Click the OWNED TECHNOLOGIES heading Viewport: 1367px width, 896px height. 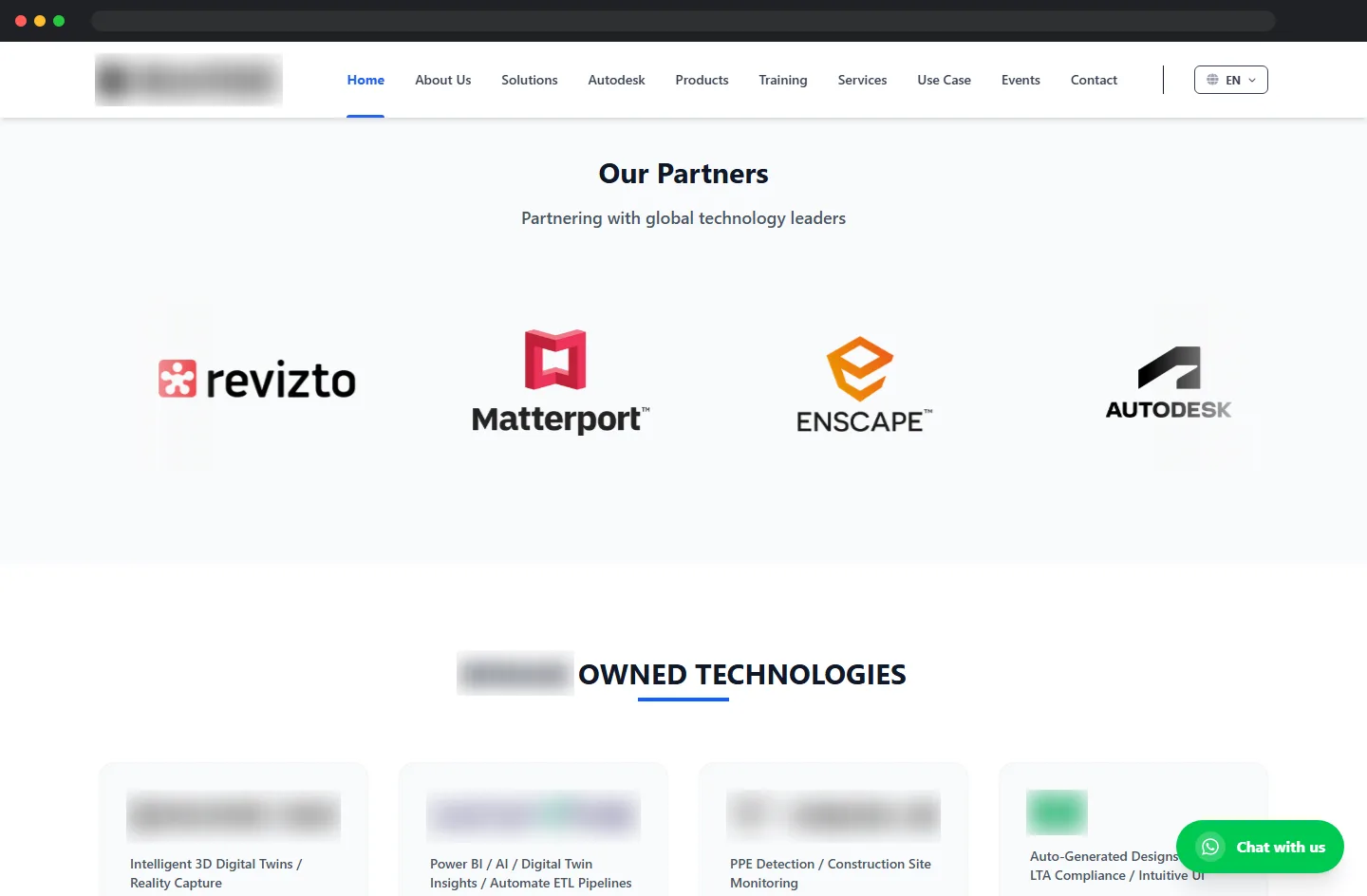pyautogui.click(x=741, y=674)
